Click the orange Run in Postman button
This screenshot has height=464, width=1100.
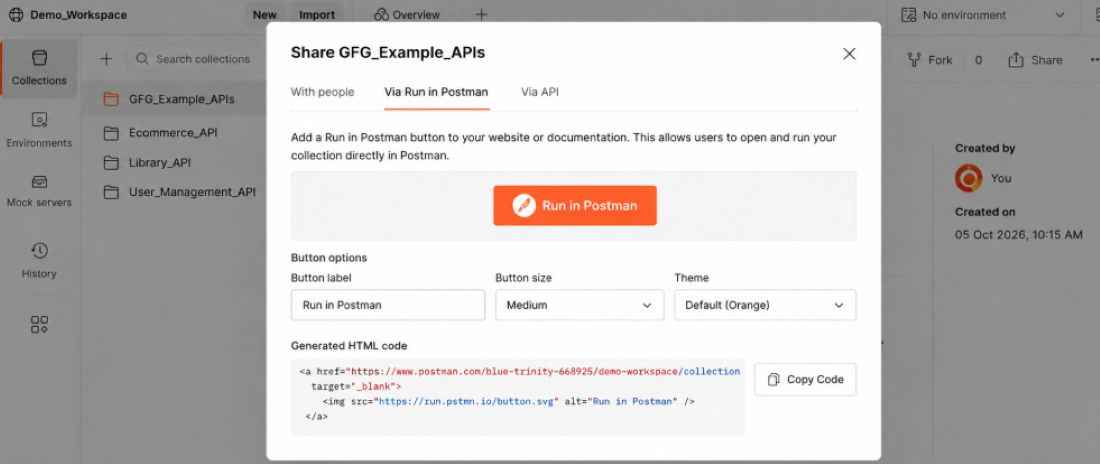[x=575, y=206]
